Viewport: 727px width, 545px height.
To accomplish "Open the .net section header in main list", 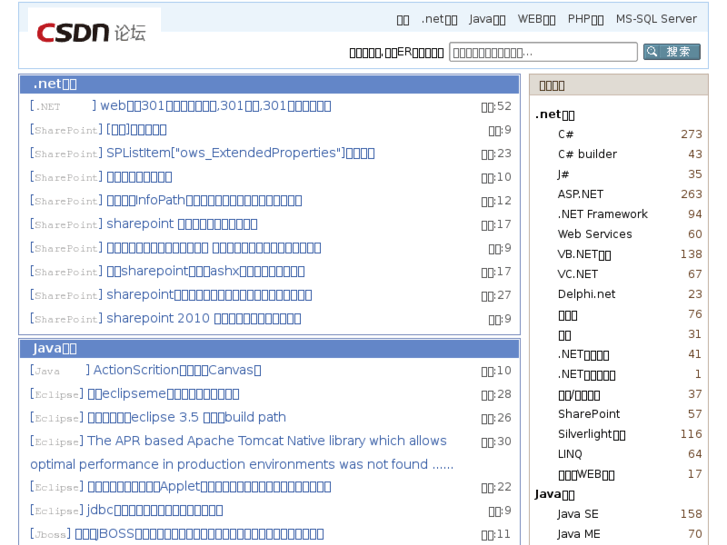I will click(x=55, y=84).
